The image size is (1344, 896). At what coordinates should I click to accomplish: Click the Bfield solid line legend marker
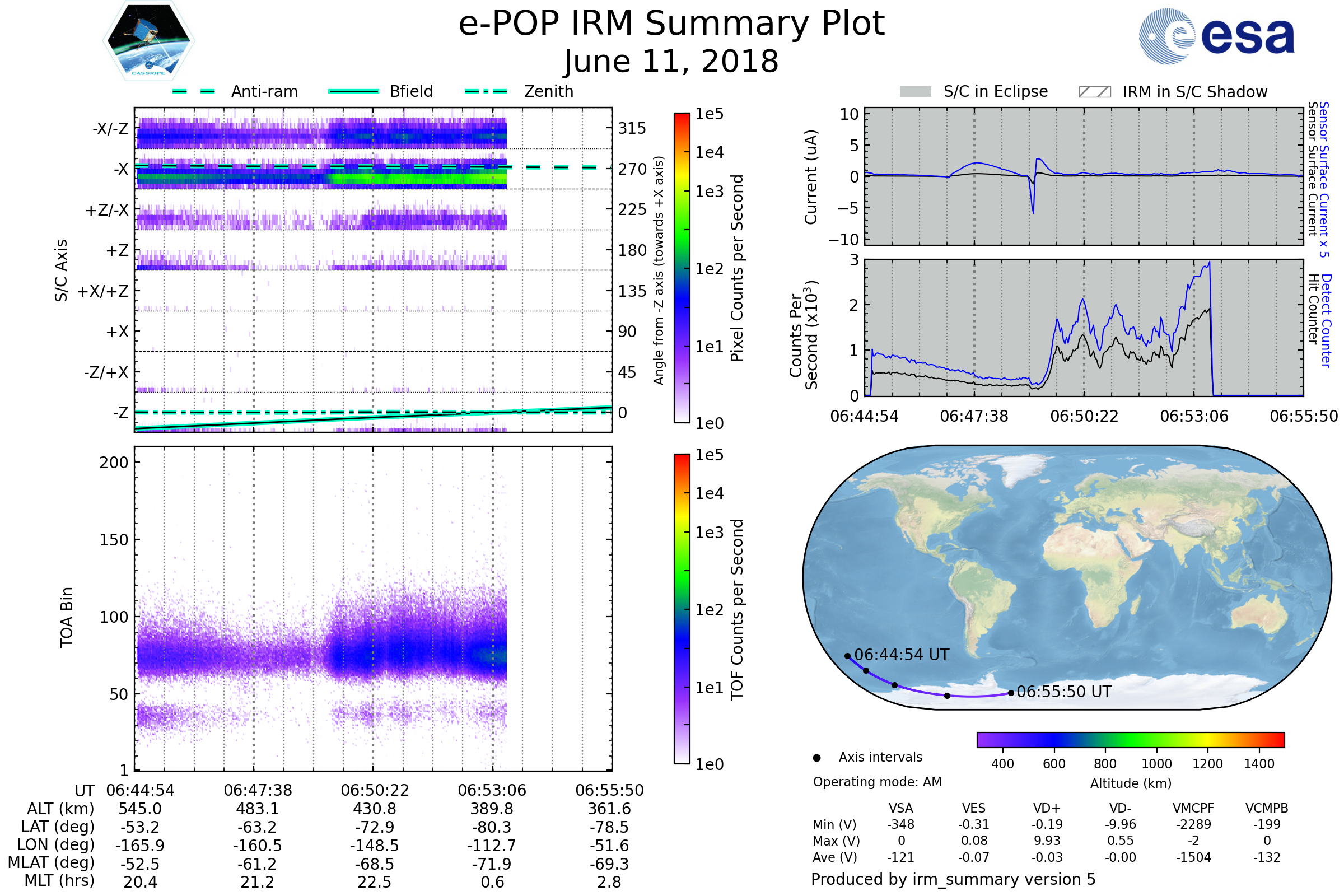pos(353,91)
